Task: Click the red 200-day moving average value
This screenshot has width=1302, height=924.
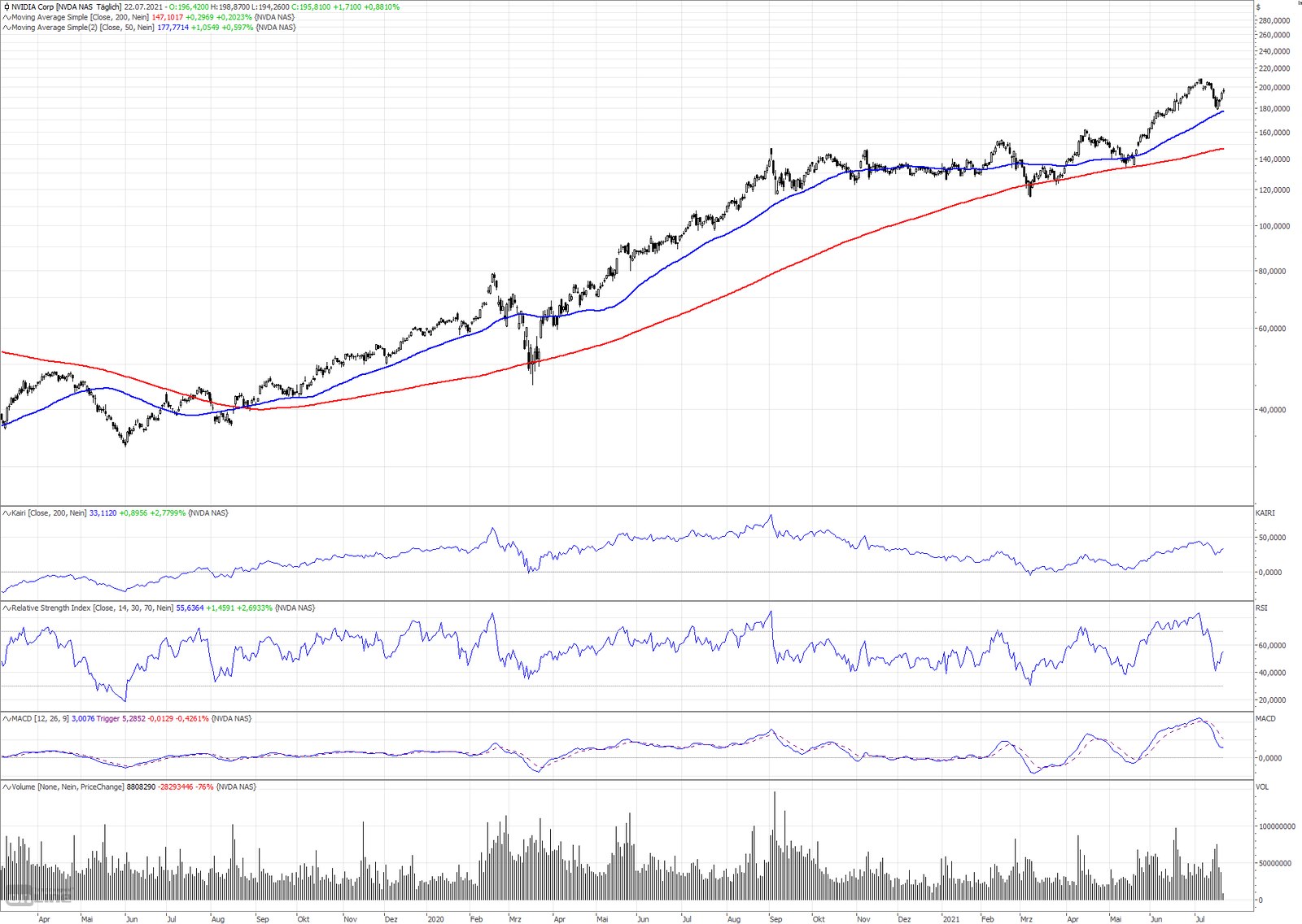Action: point(167,17)
